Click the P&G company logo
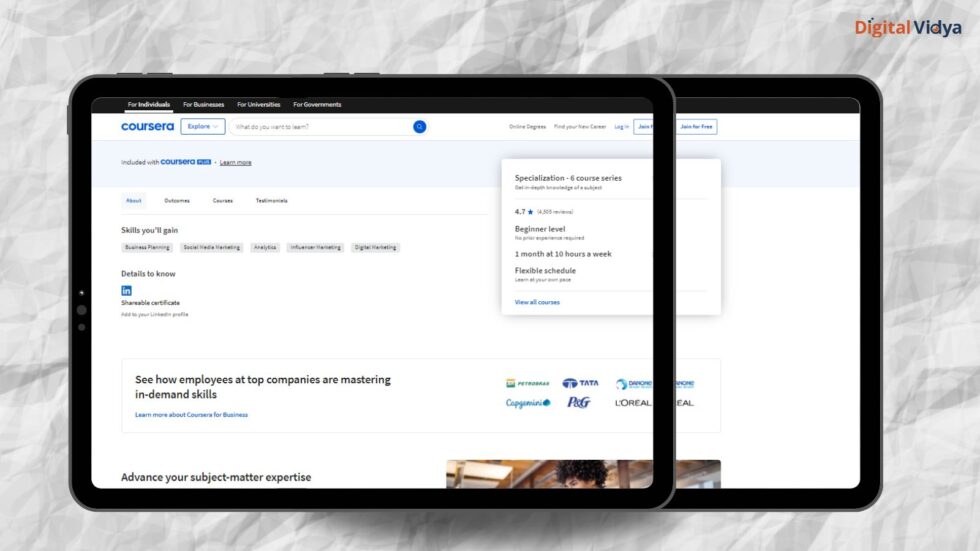Image resolution: width=980 pixels, height=551 pixels. click(x=579, y=402)
